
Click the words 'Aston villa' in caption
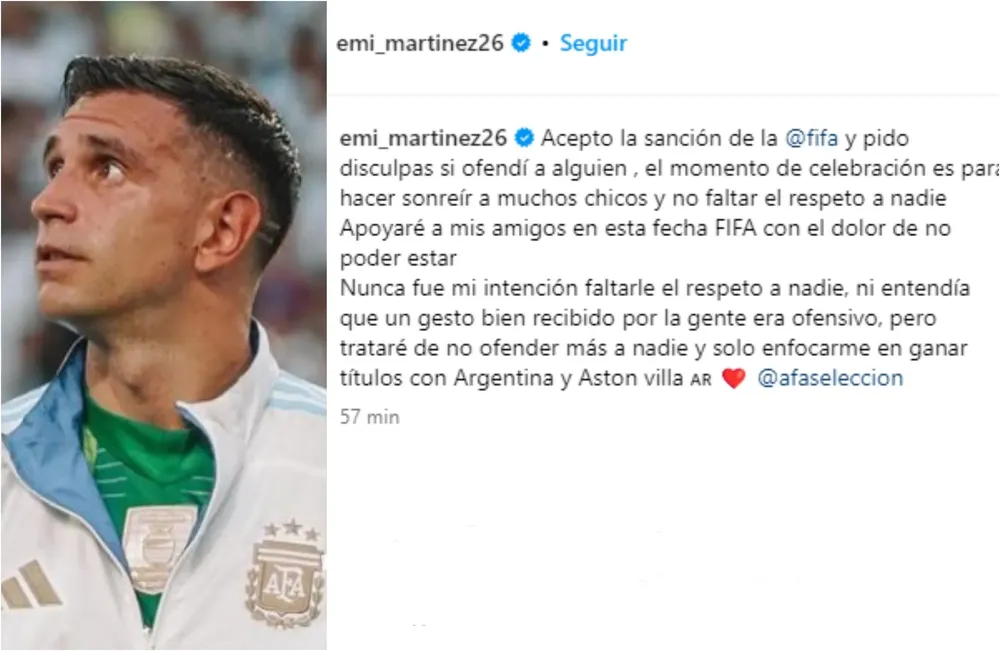click(x=631, y=378)
